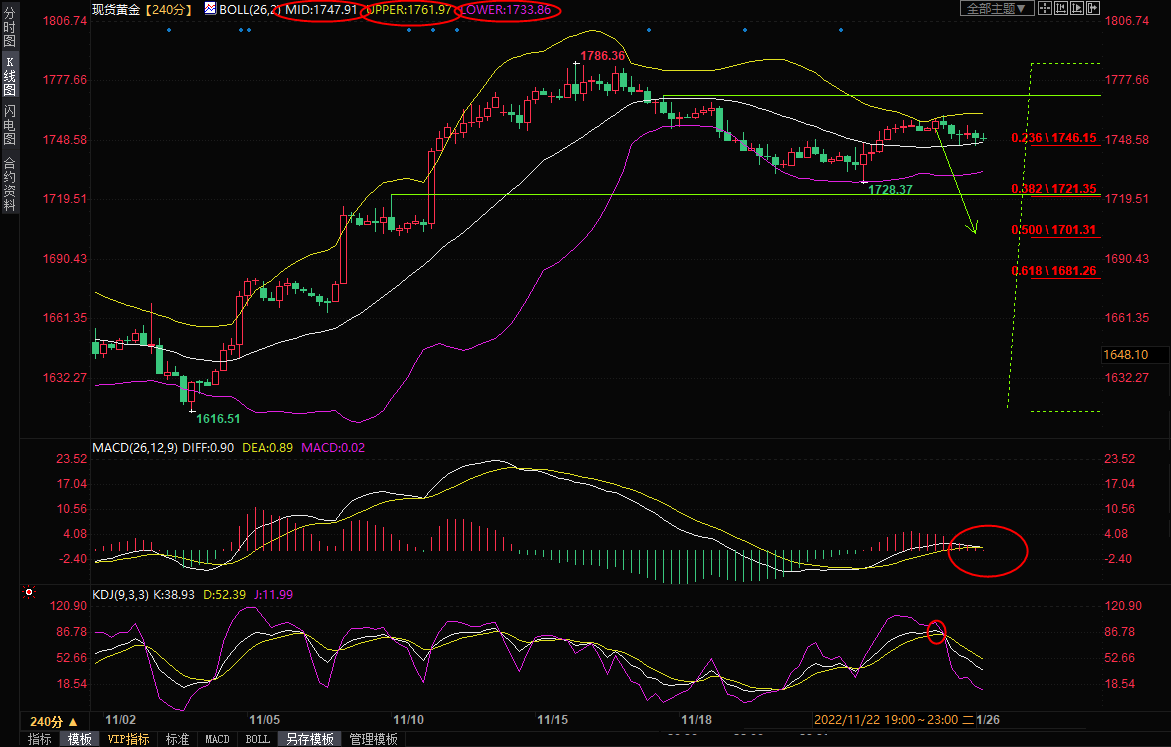
Task: Select the K线图 sidebar tab
Action: [9, 76]
